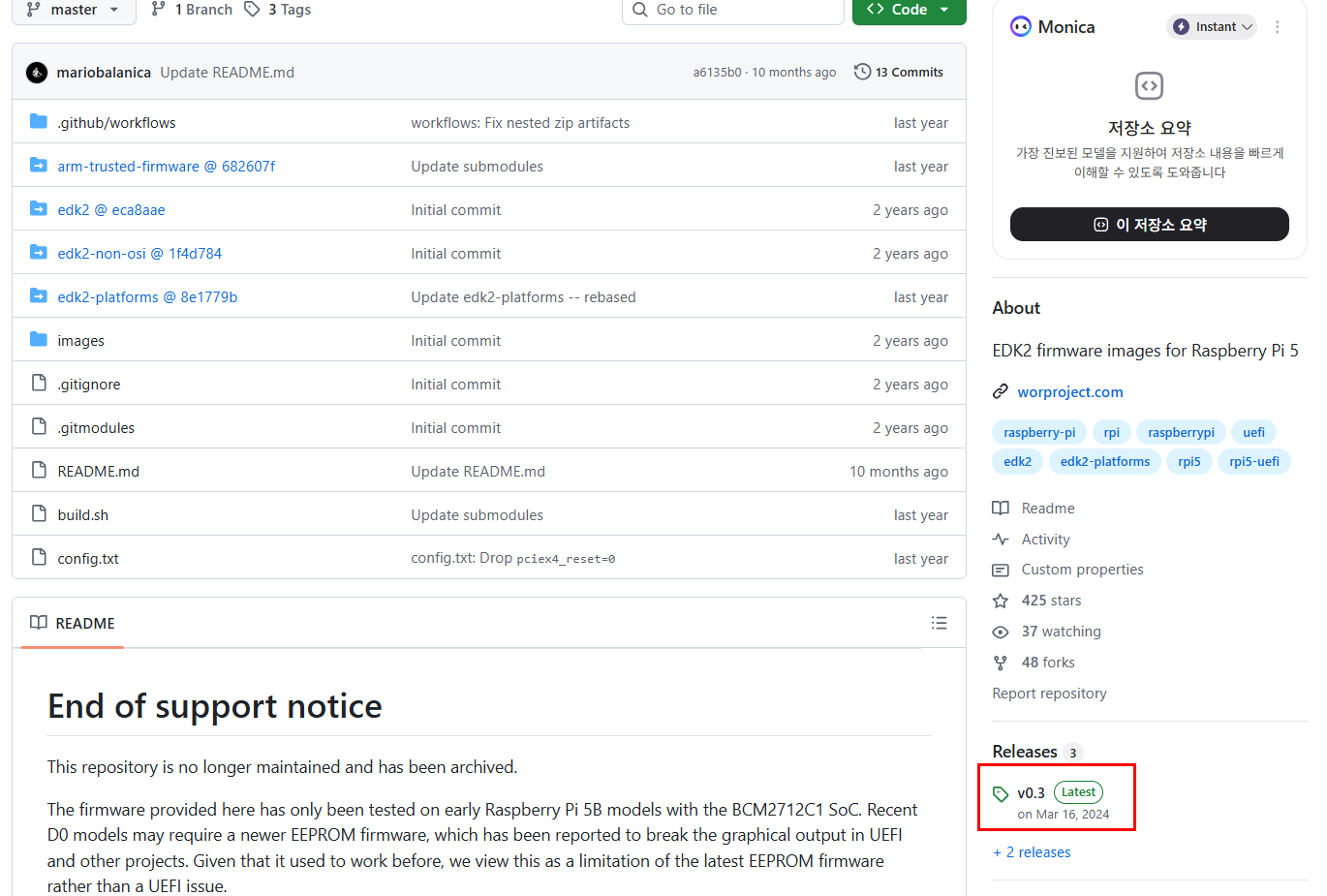Open commit 'config.txt: Drop pciex4_reset=0'
Screen dimensions: 1327x896
(513, 559)
